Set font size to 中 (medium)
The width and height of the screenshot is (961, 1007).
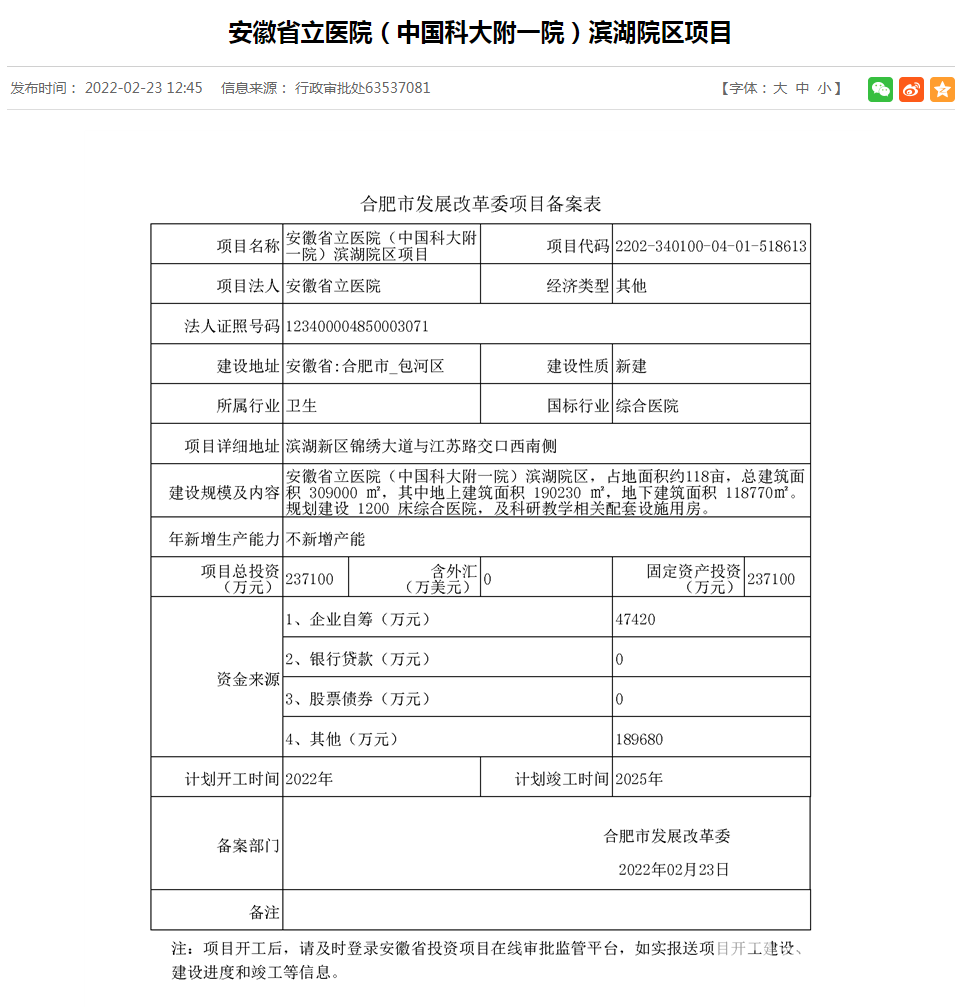802,89
